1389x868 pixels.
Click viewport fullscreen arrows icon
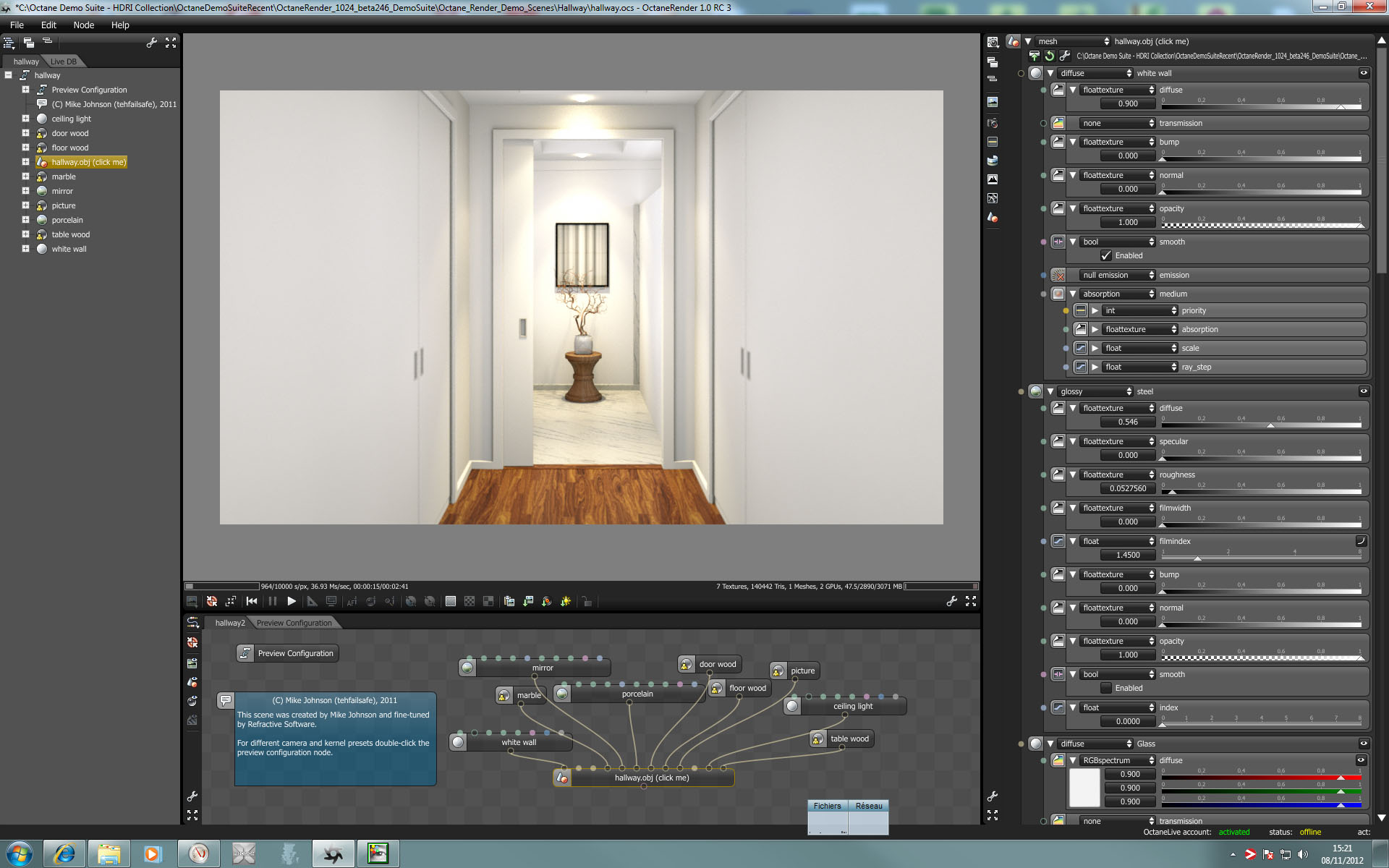971,601
